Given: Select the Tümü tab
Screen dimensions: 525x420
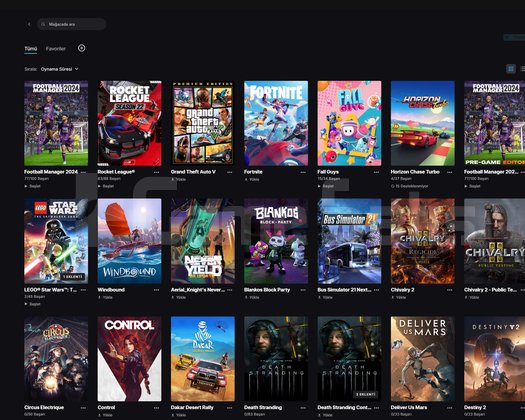Looking at the screenshot, I should tap(30, 49).
